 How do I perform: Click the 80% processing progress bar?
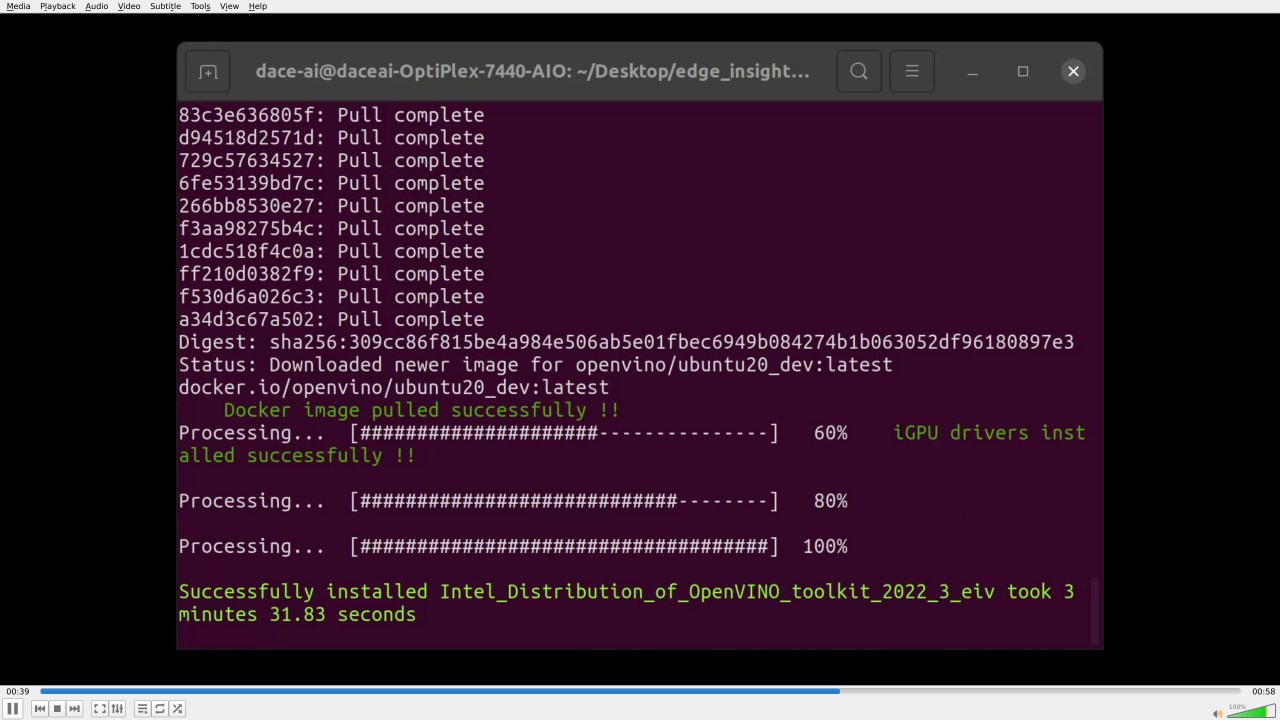click(563, 501)
